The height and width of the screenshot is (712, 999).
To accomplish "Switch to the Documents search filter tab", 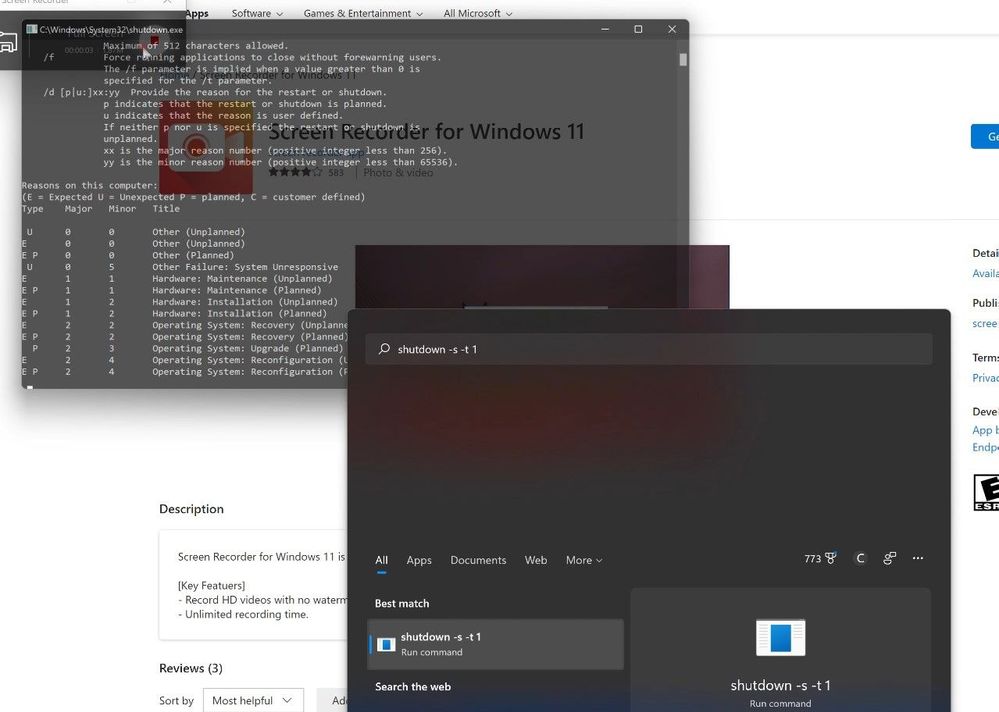I will pyautogui.click(x=478, y=560).
